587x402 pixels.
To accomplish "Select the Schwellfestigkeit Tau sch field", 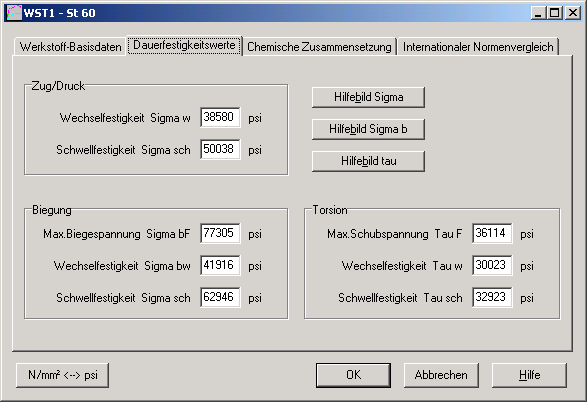I will point(492,298).
